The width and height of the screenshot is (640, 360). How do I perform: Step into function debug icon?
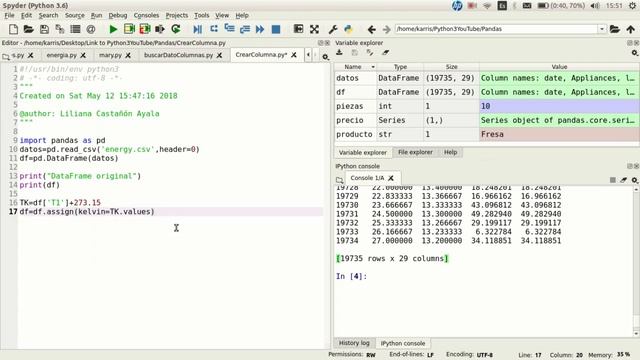[229, 29]
